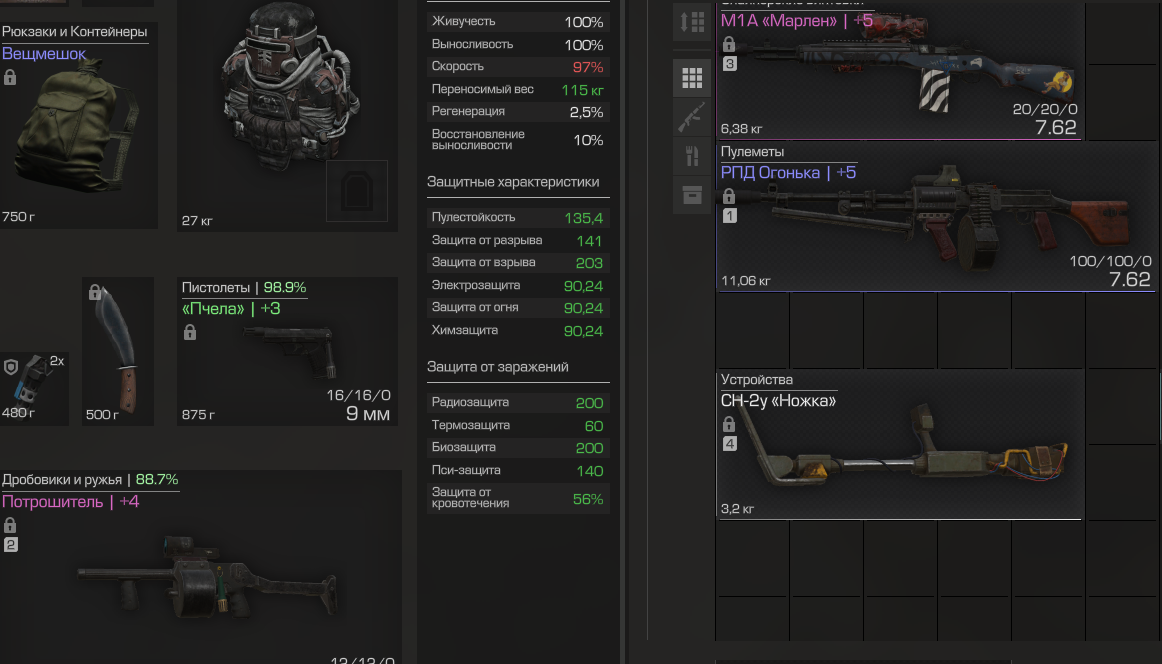Click slot badge 4 on СН-2у «Ножка»
This screenshot has height=664, width=1162.
tap(730, 444)
